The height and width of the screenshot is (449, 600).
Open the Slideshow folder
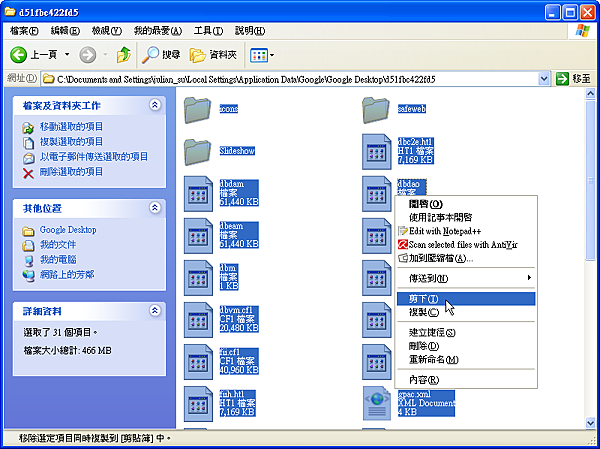(197, 152)
